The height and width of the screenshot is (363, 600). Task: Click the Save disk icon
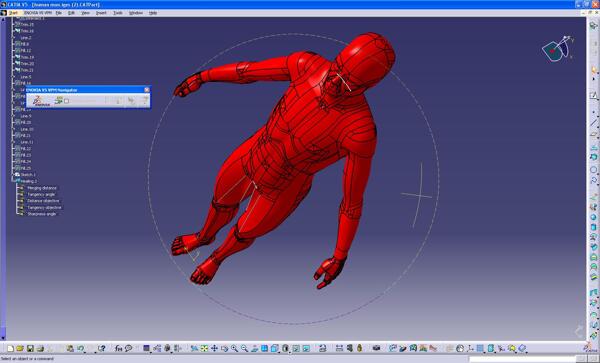[30, 348]
